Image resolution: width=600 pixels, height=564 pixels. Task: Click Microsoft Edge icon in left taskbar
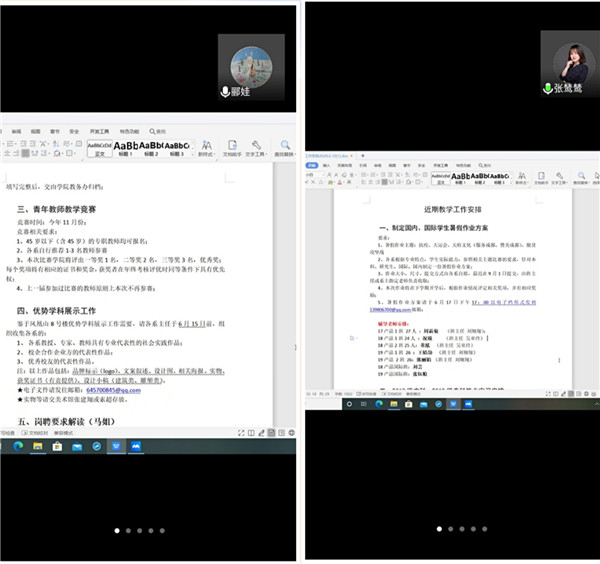[18, 446]
